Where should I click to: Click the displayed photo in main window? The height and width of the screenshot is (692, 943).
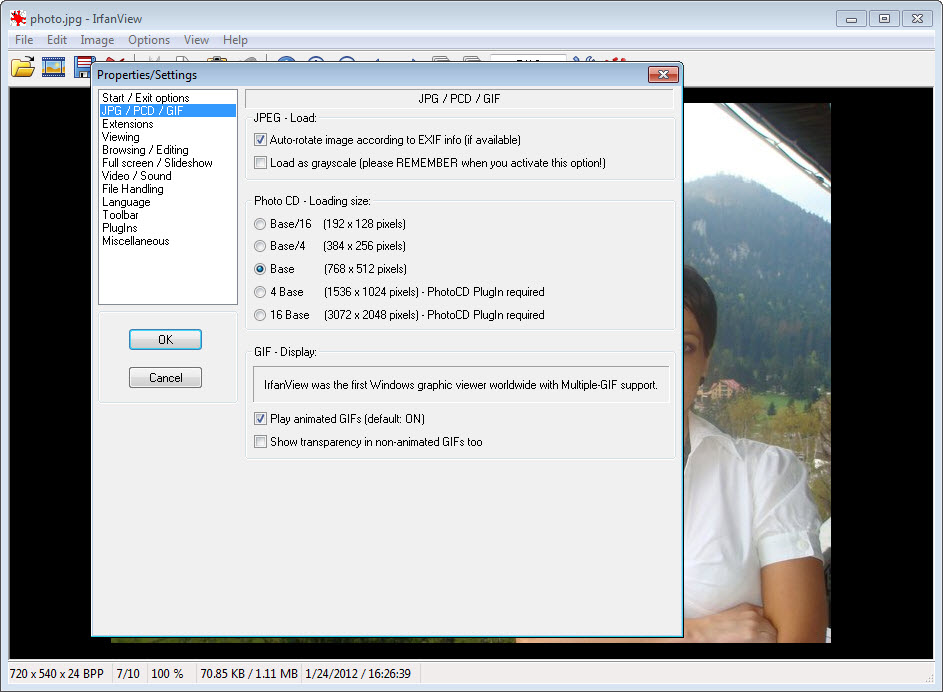tap(757, 373)
